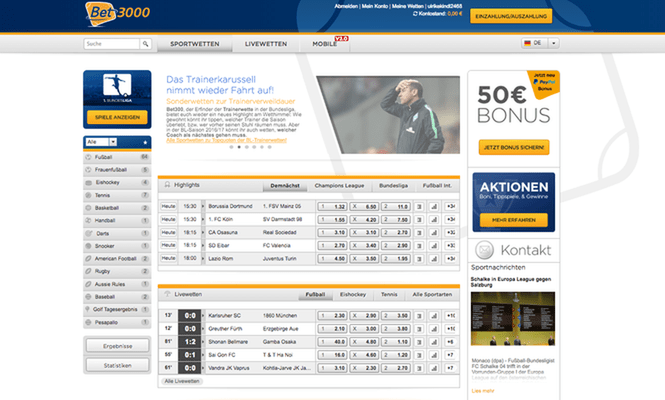Image resolution: width=665 pixels, height=400 pixels.
Task: Select Eishockey in the sports sidebar
Action: (x=117, y=183)
